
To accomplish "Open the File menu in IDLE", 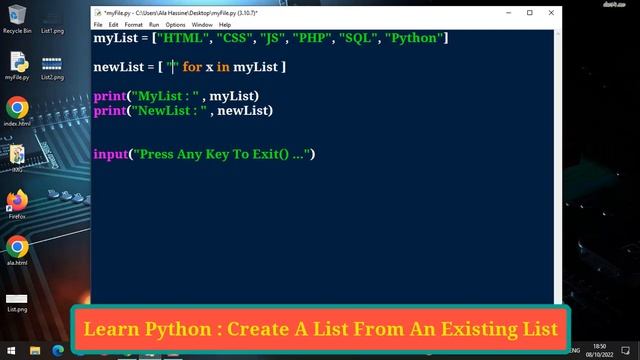I will pyautogui.click(x=98, y=25).
